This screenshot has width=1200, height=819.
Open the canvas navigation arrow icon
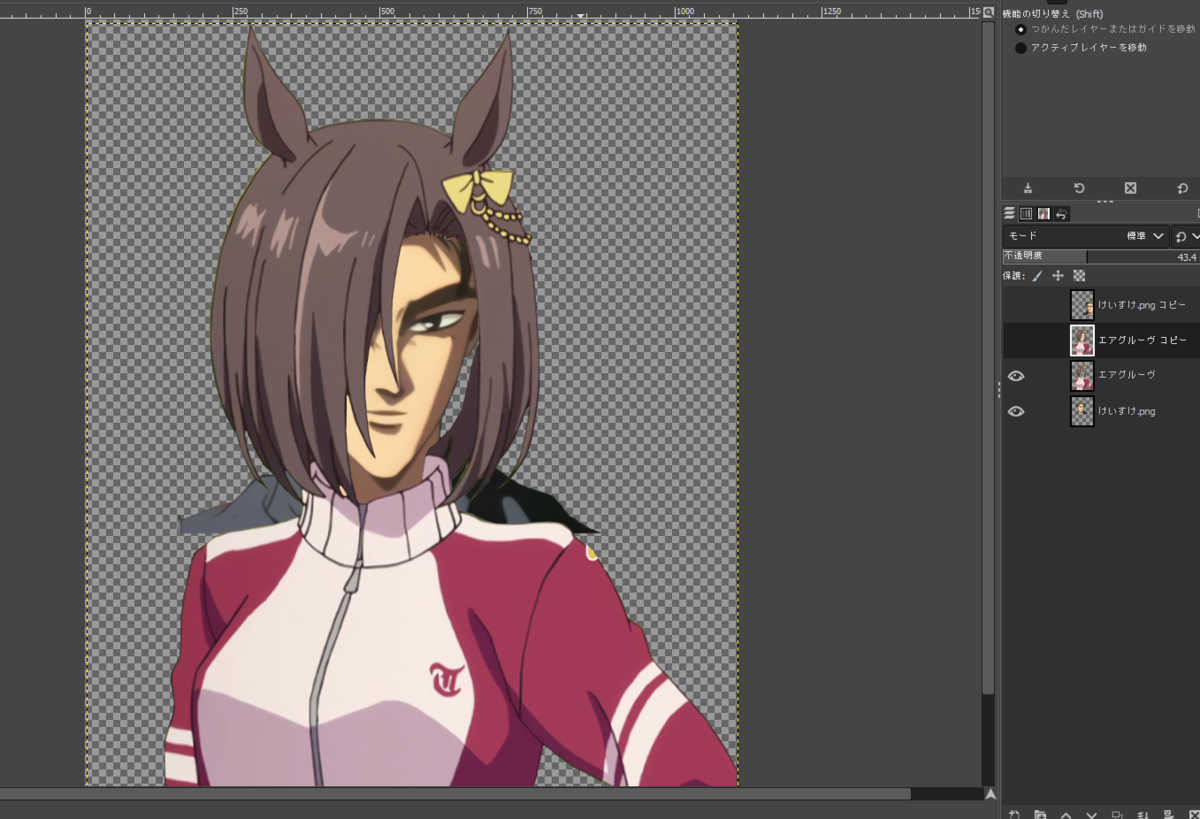pos(990,794)
